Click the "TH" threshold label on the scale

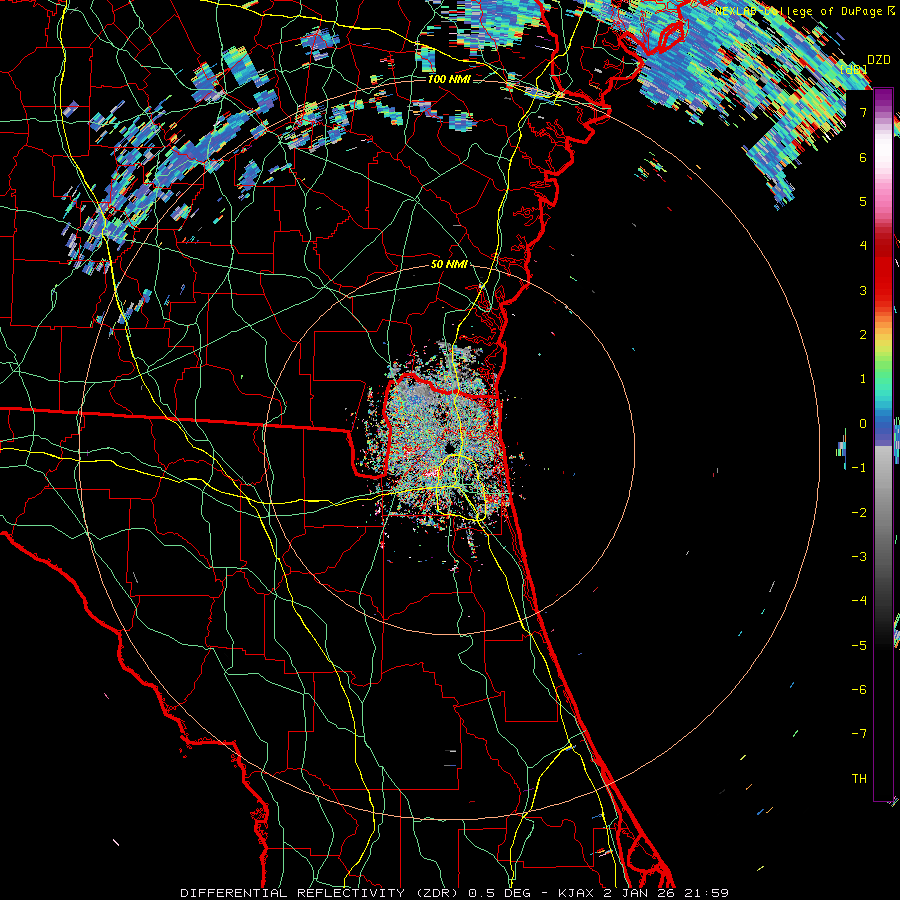(859, 779)
